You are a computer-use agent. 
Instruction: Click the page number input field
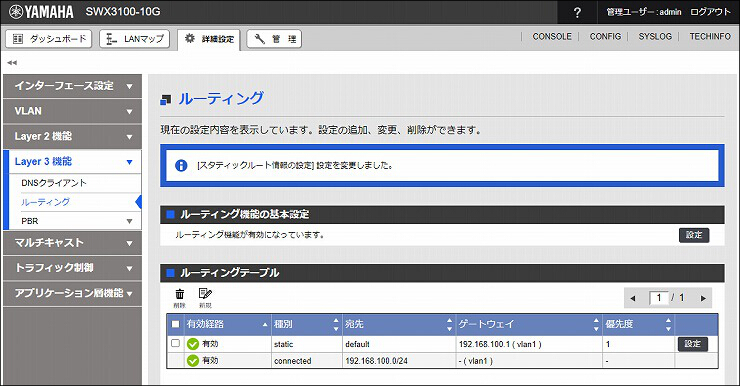click(659, 298)
